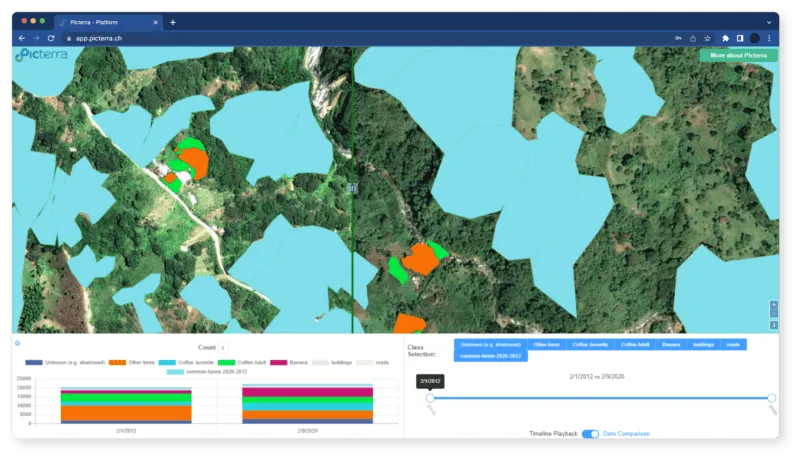Reload the page with the refresh icon
The width and height of the screenshot is (800, 459).
click(x=51, y=38)
